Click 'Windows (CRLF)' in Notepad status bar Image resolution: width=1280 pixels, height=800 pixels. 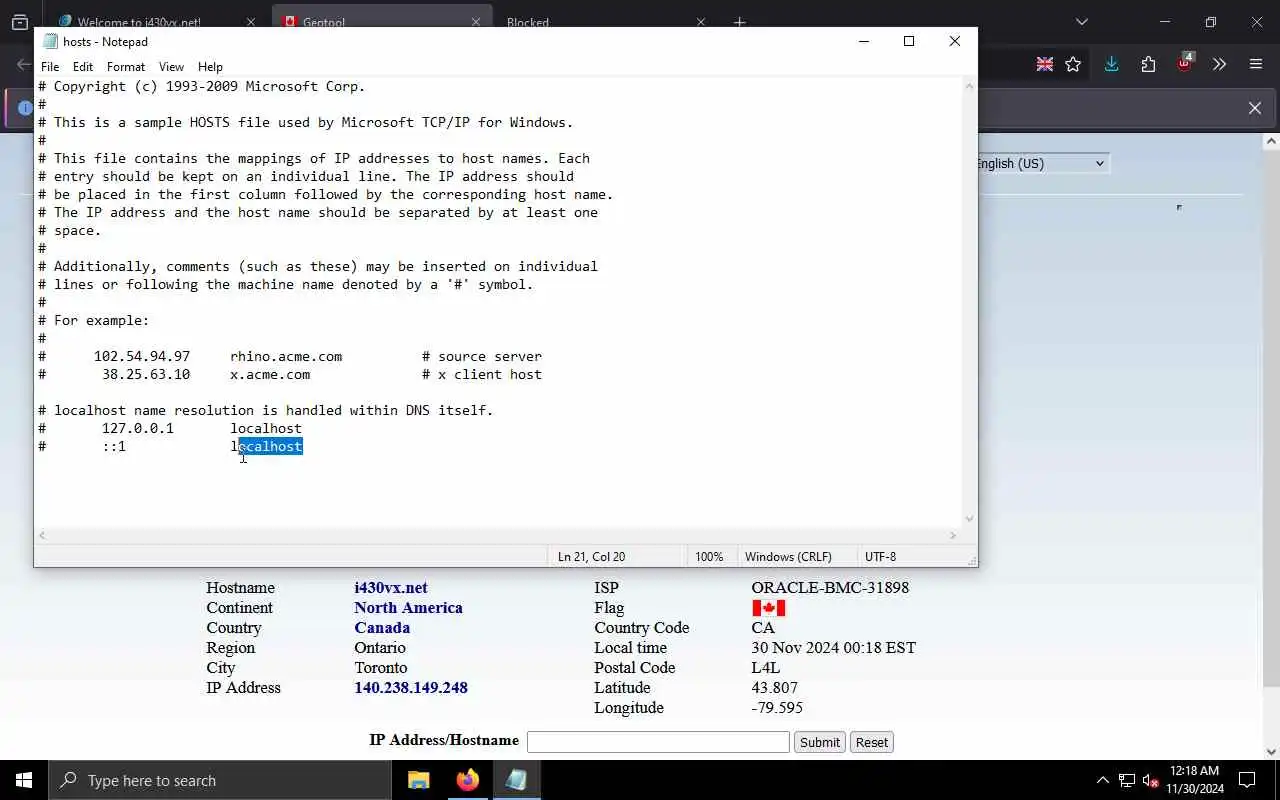(788, 556)
